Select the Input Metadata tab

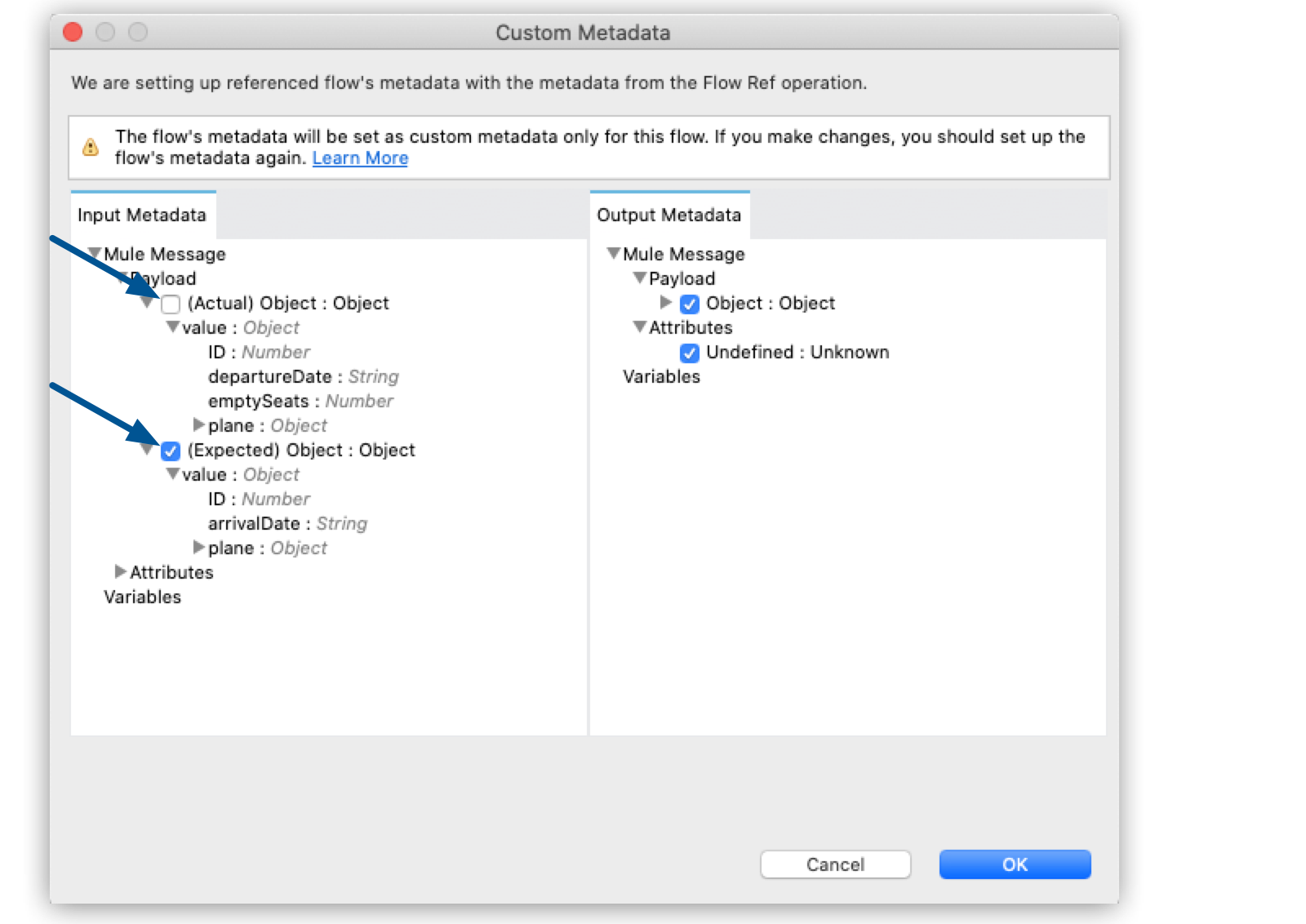click(142, 215)
